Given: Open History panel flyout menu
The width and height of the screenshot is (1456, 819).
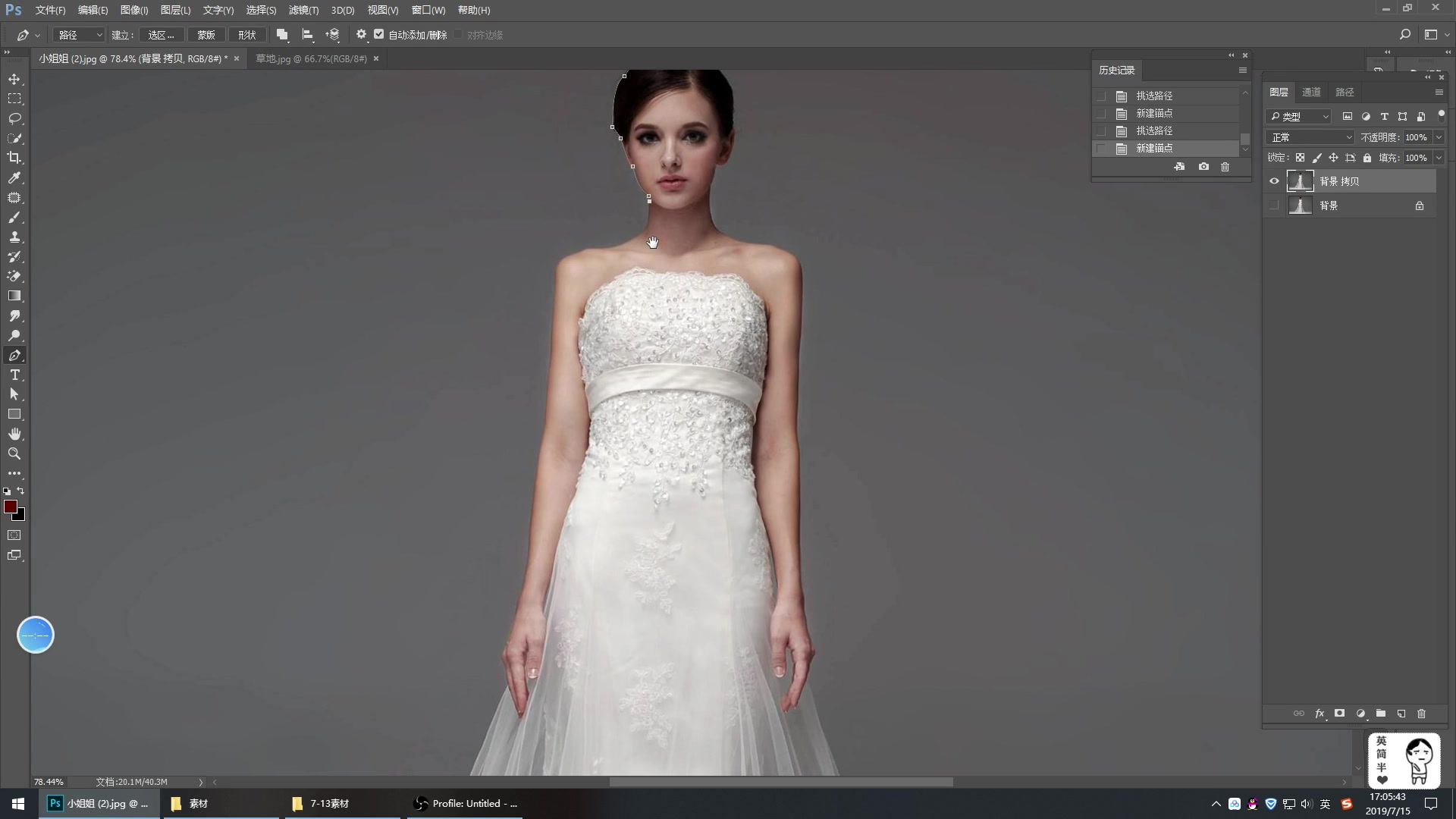Looking at the screenshot, I should coord(1242,71).
